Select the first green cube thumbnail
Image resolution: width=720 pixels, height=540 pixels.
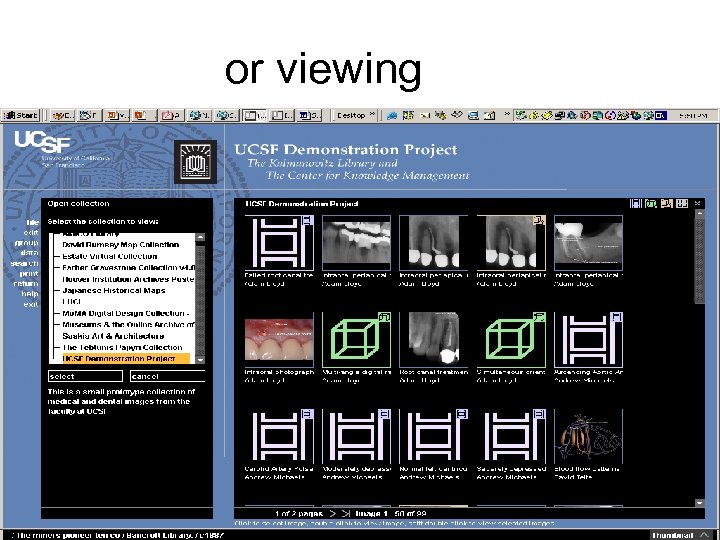[357, 340]
